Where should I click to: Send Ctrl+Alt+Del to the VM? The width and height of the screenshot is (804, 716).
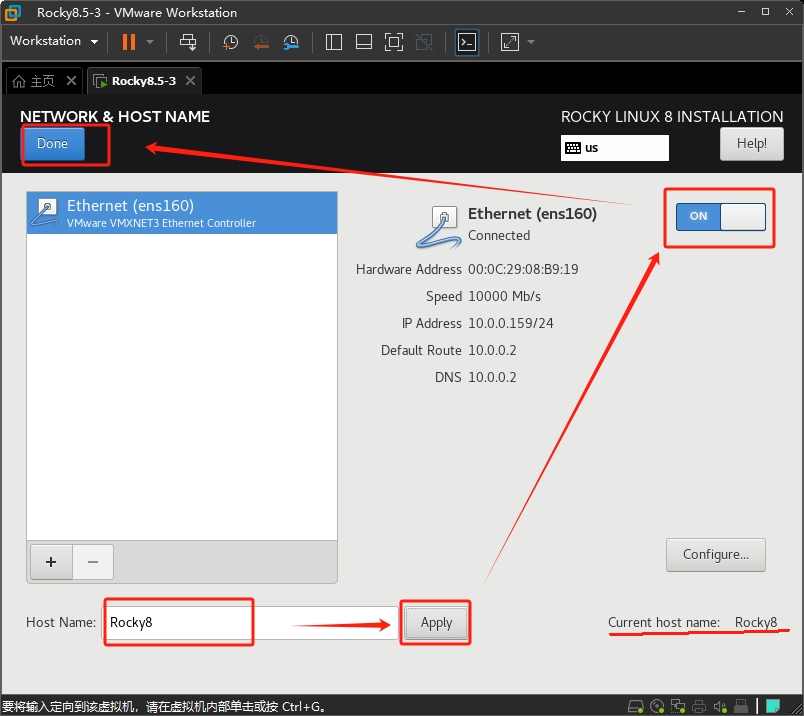188,42
